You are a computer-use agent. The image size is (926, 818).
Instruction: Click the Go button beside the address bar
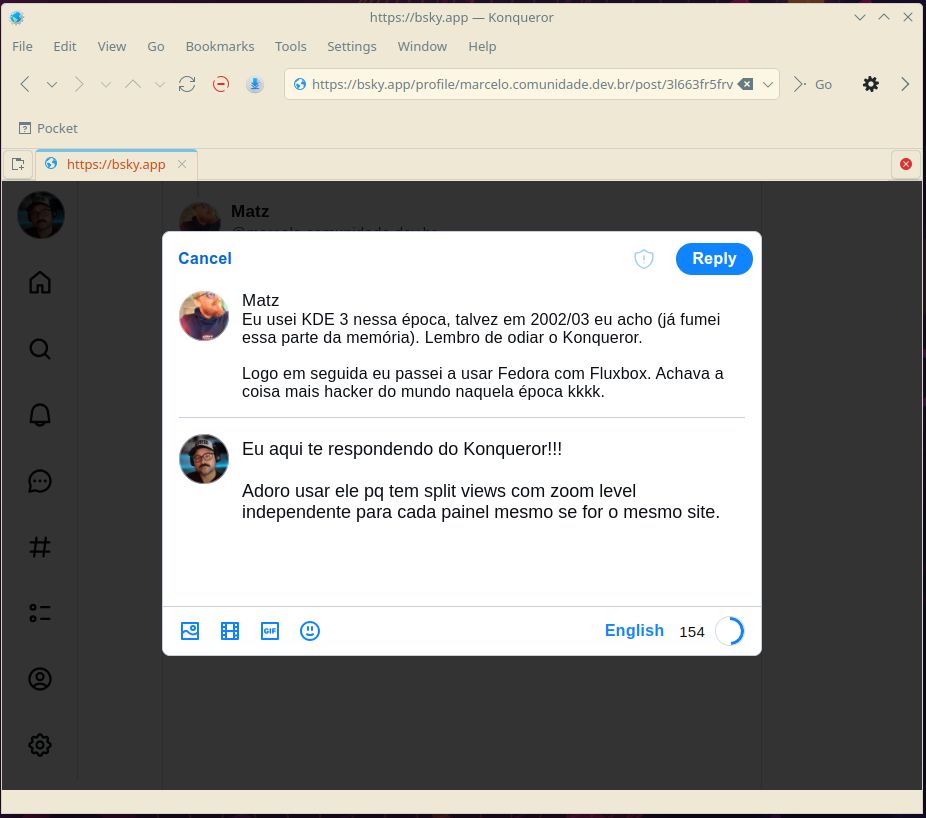813,84
